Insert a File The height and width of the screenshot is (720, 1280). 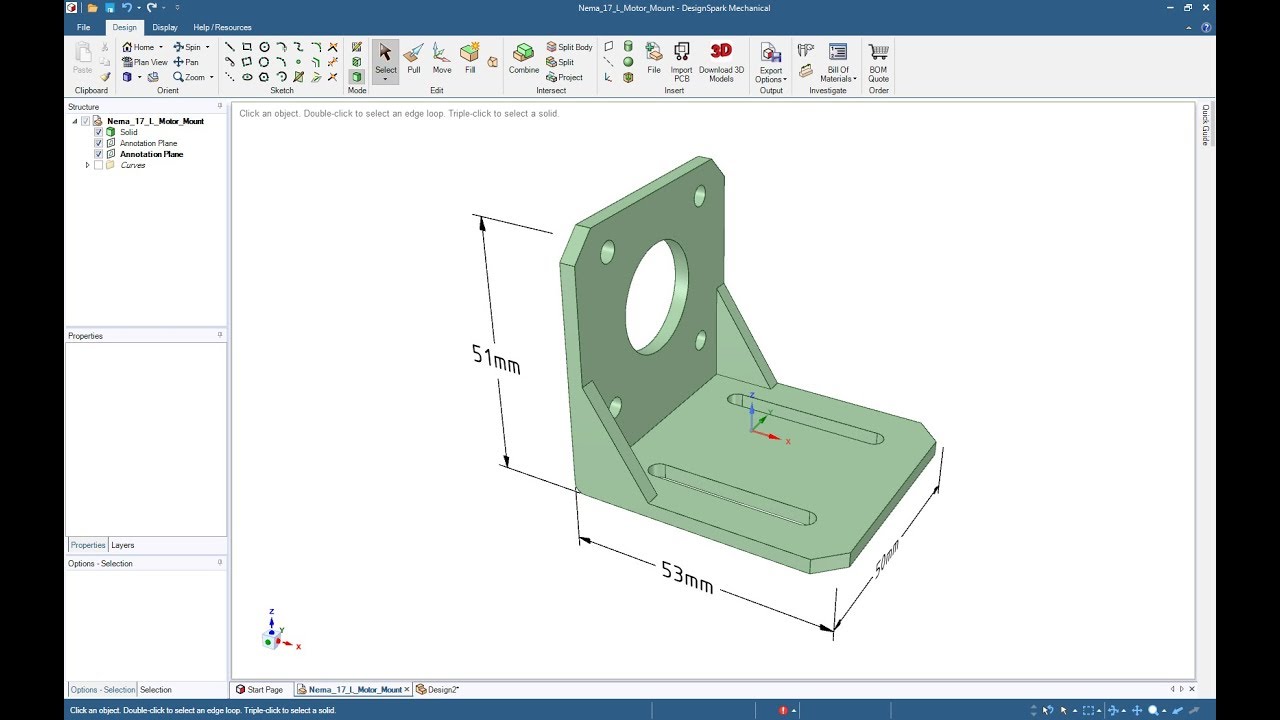(654, 59)
